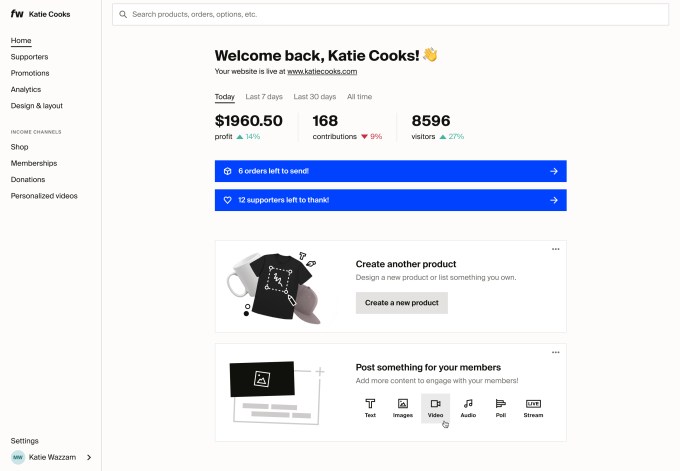Expand the Katie Wazzam account chevron
The height and width of the screenshot is (471, 680).
(89, 457)
